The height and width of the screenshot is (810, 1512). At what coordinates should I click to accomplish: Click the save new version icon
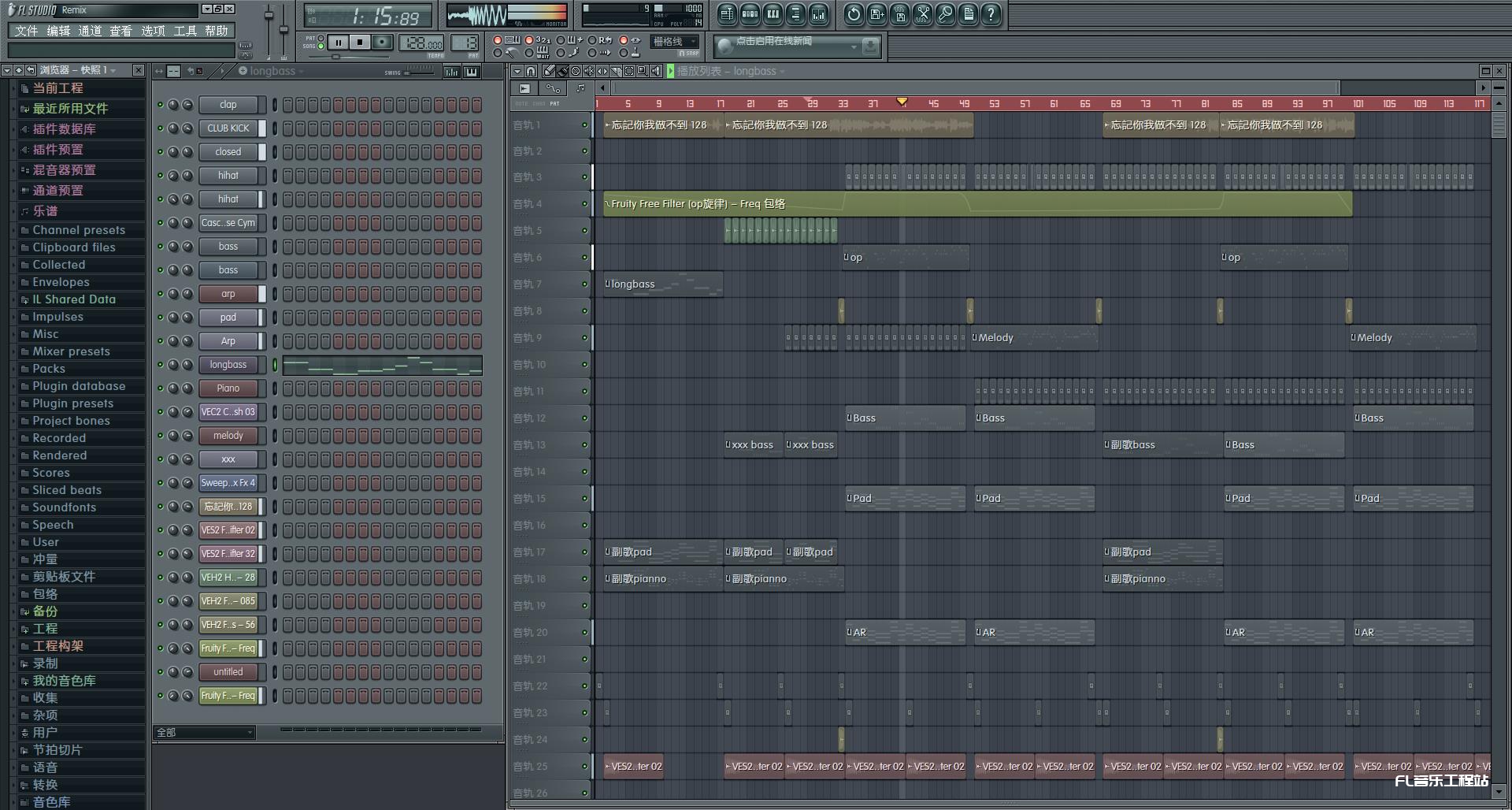(x=876, y=14)
